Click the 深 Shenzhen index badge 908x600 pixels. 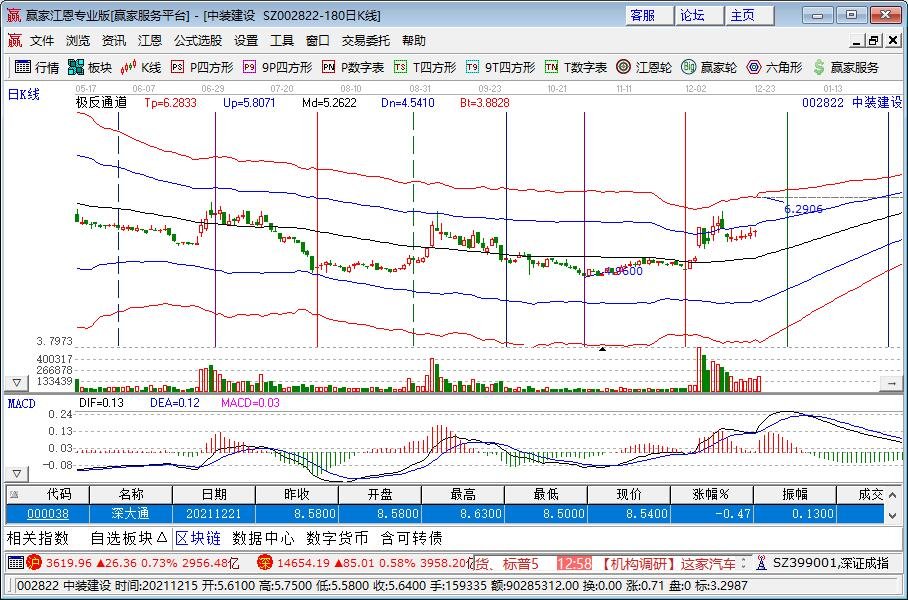click(x=265, y=562)
